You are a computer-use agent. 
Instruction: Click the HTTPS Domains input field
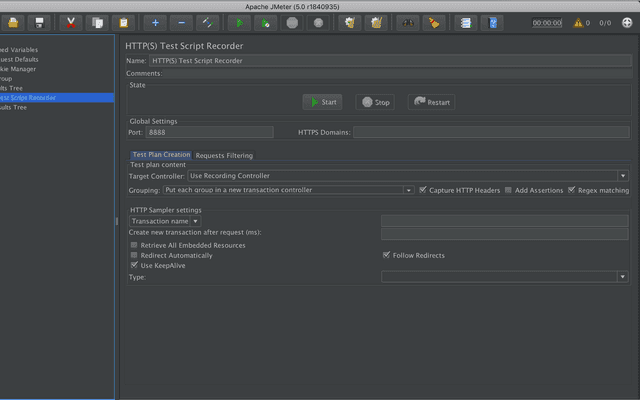pos(491,132)
